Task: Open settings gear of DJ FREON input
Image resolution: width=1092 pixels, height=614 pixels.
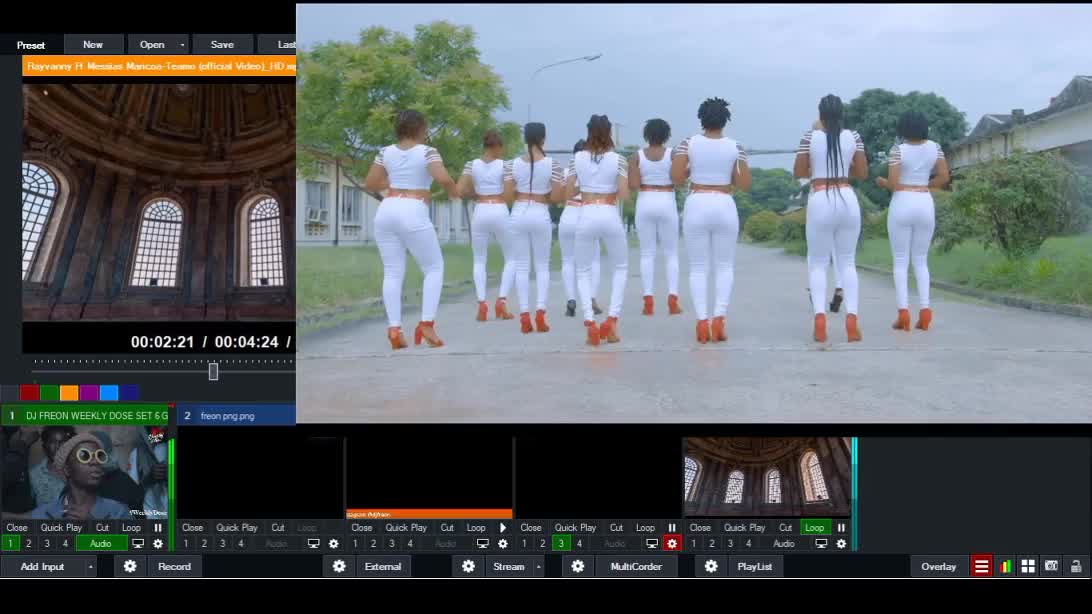Action: [157, 544]
